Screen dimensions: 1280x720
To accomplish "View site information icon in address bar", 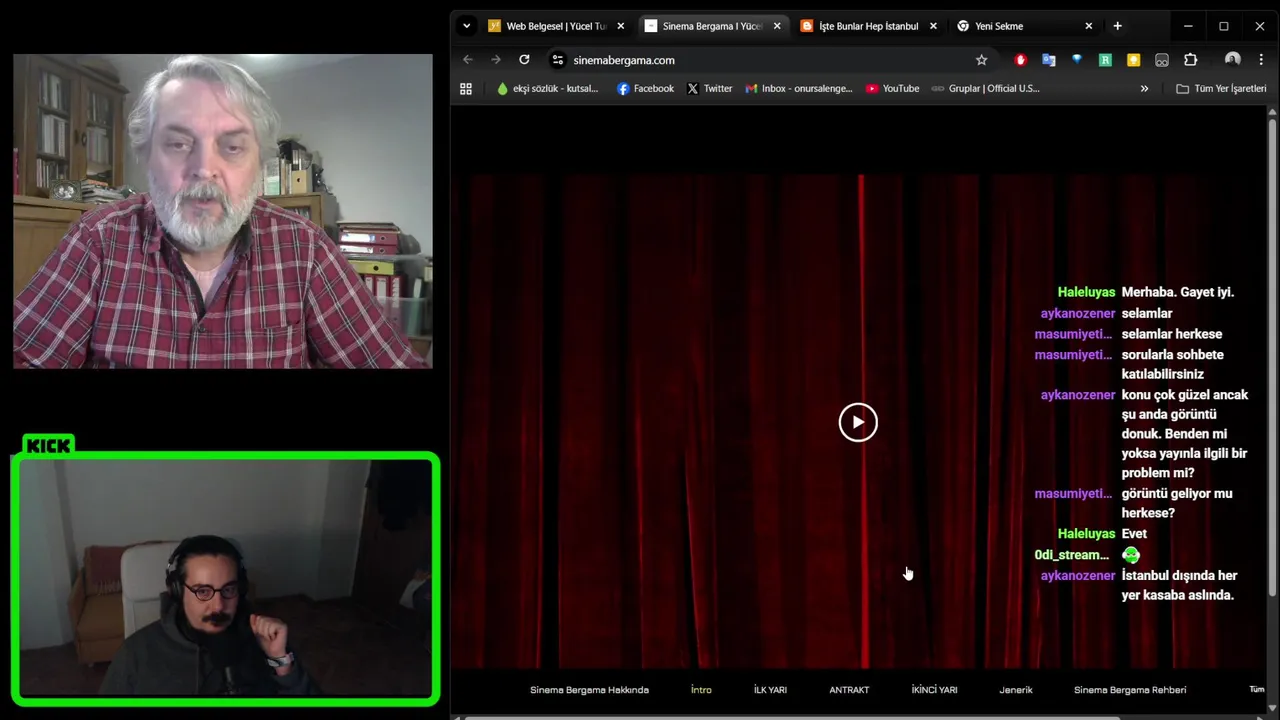I will (x=558, y=60).
